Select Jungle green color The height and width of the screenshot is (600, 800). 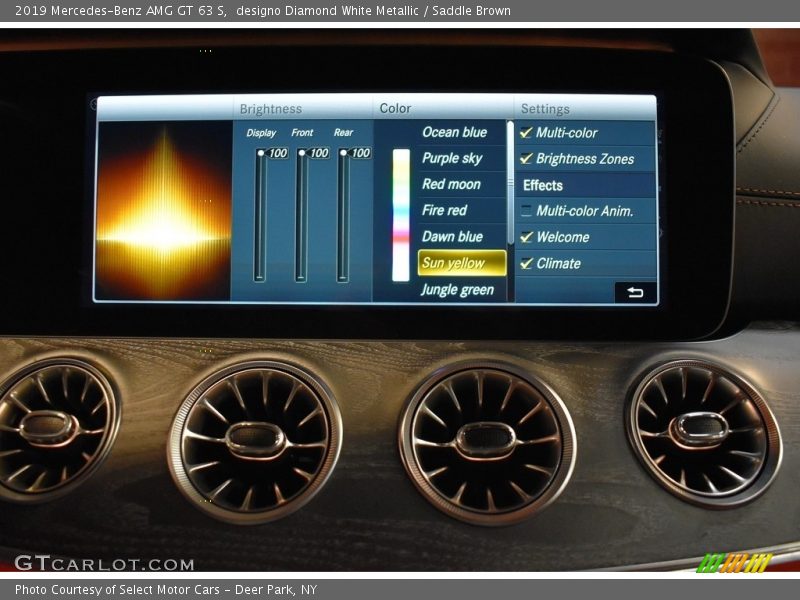457,290
